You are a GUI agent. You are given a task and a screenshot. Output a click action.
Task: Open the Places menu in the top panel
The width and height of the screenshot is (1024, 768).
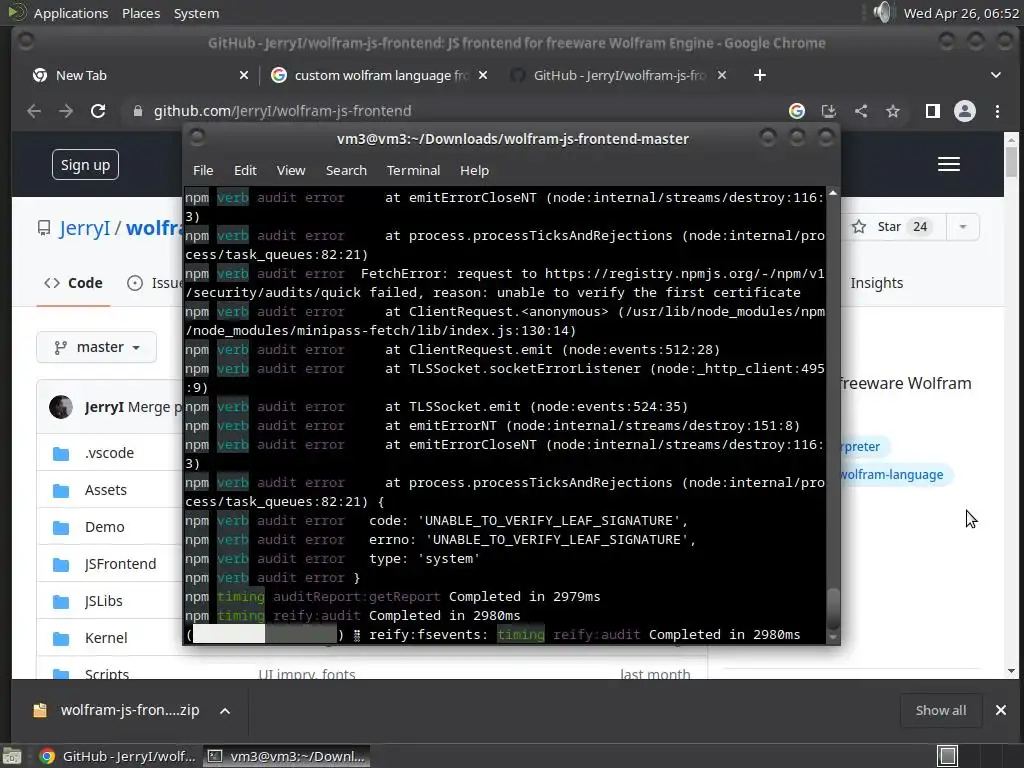141,13
